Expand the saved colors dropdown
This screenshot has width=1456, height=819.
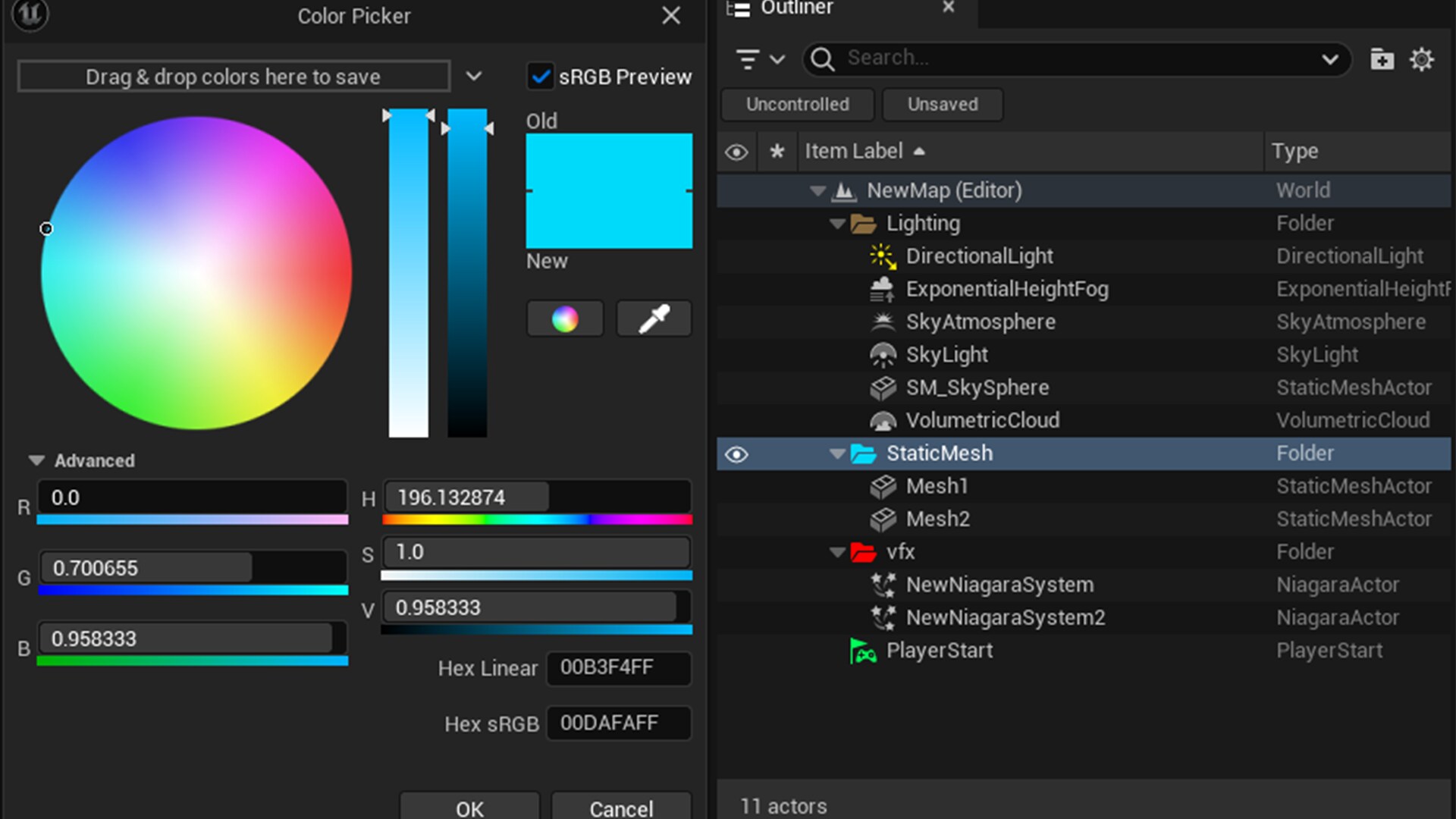(x=474, y=76)
